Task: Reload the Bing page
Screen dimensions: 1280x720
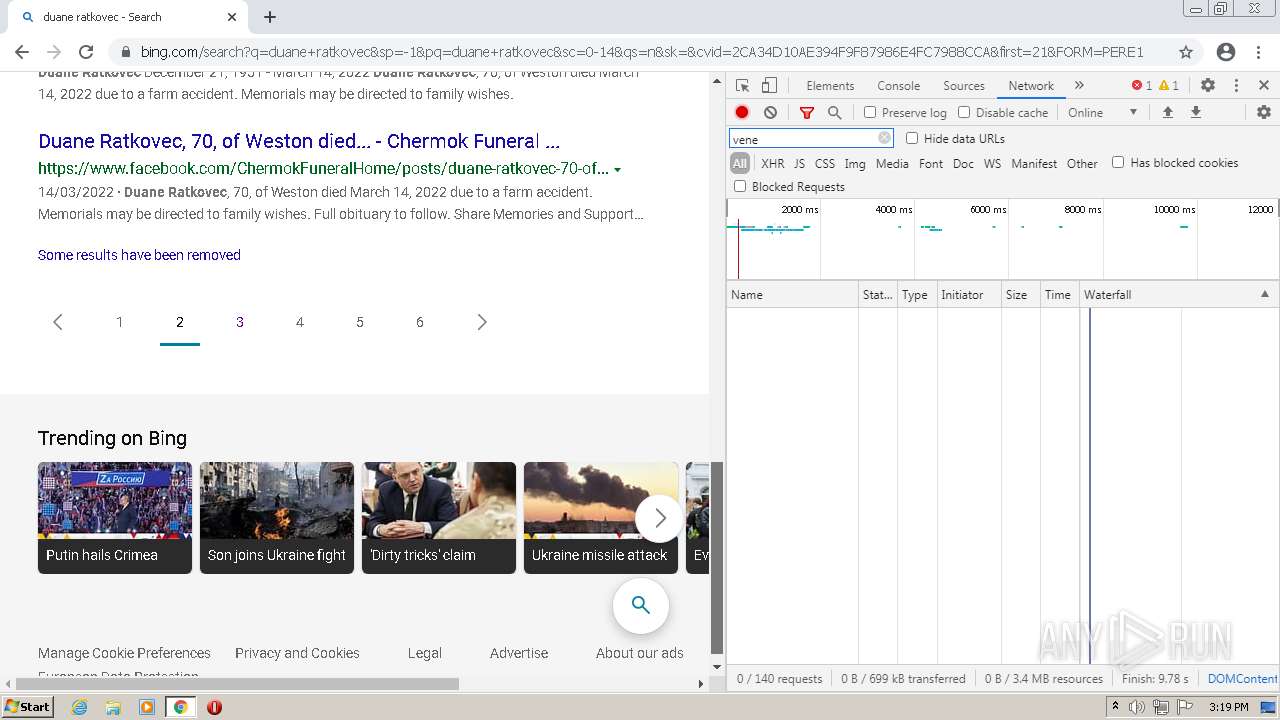Action: (x=86, y=52)
